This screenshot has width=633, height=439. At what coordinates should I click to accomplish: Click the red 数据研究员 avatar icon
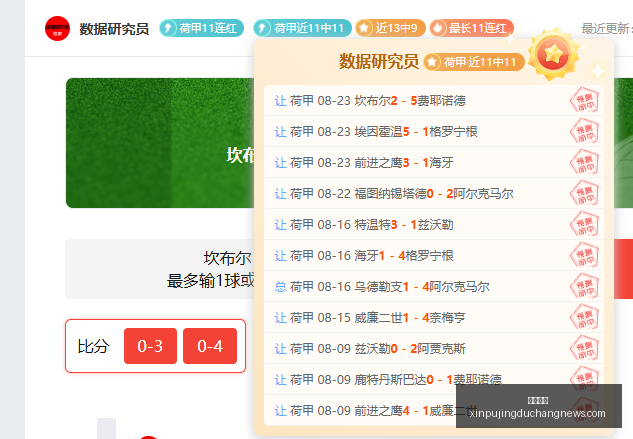(x=57, y=29)
